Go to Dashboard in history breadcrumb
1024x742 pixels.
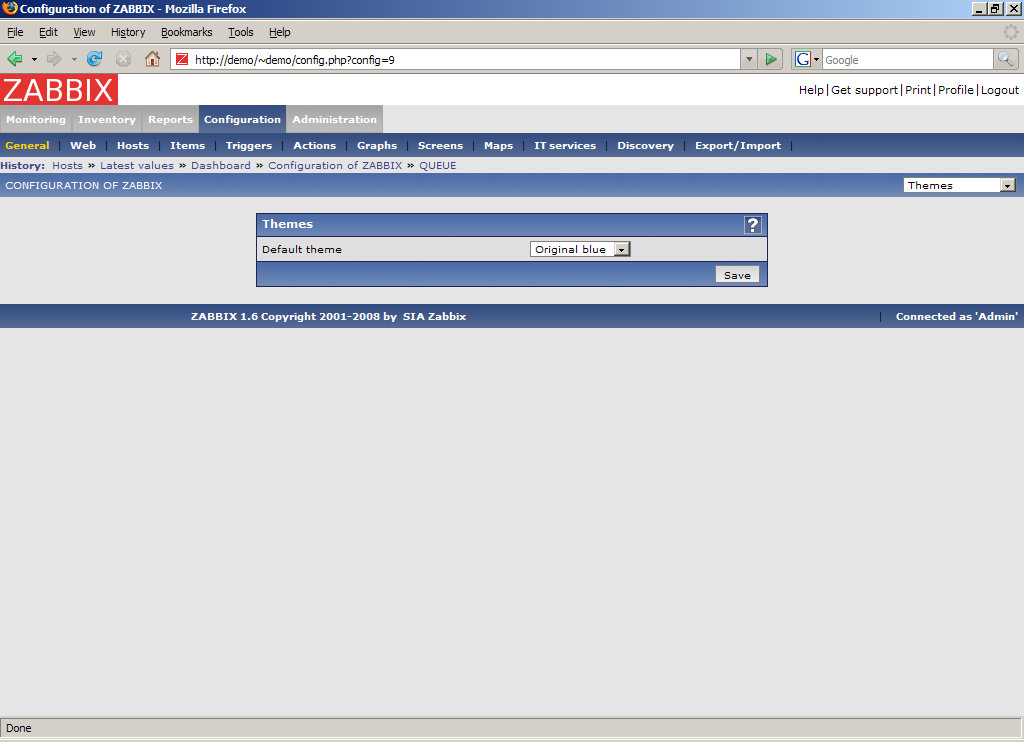(221, 166)
